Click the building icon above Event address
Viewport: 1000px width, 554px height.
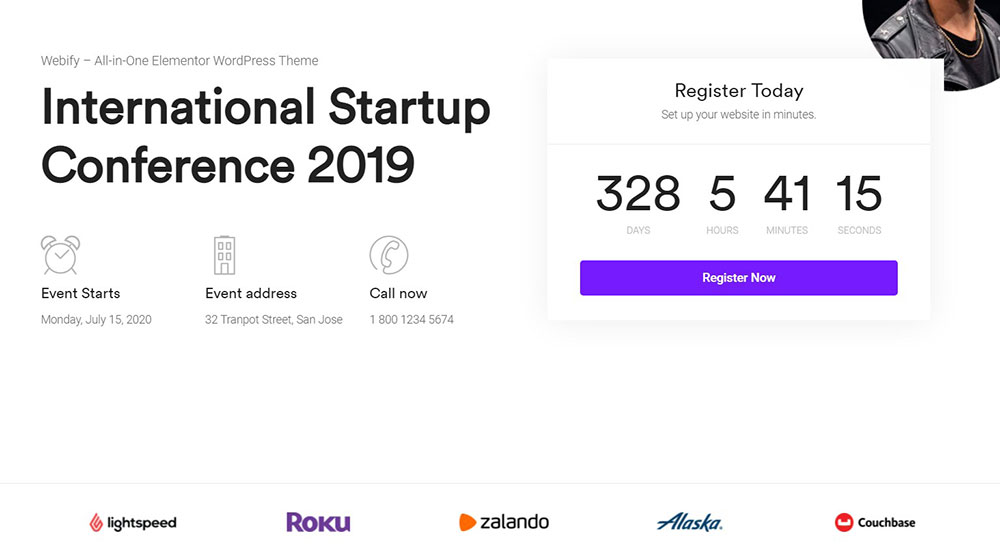point(224,255)
